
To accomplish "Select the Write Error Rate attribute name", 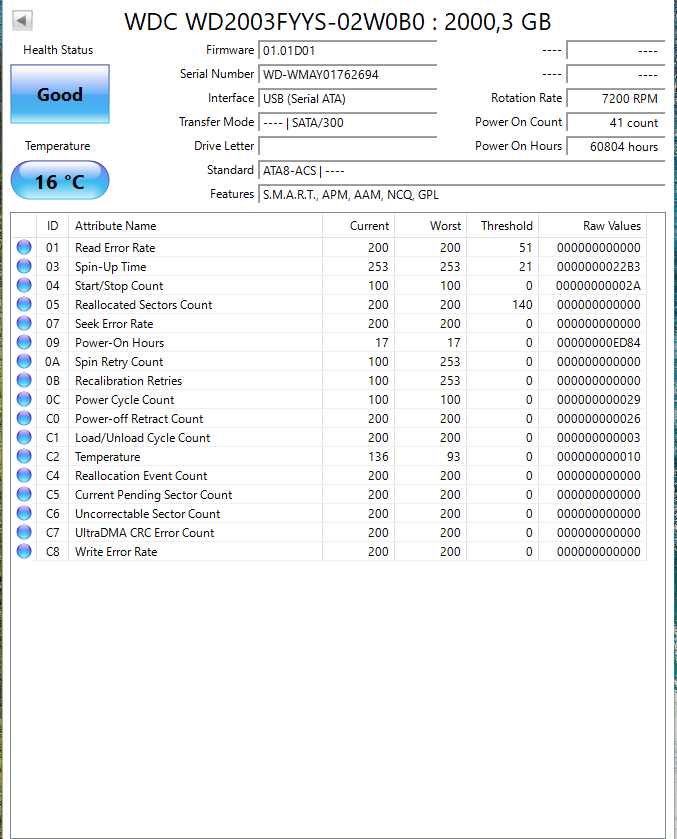I will pyautogui.click(x=116, y=552).
